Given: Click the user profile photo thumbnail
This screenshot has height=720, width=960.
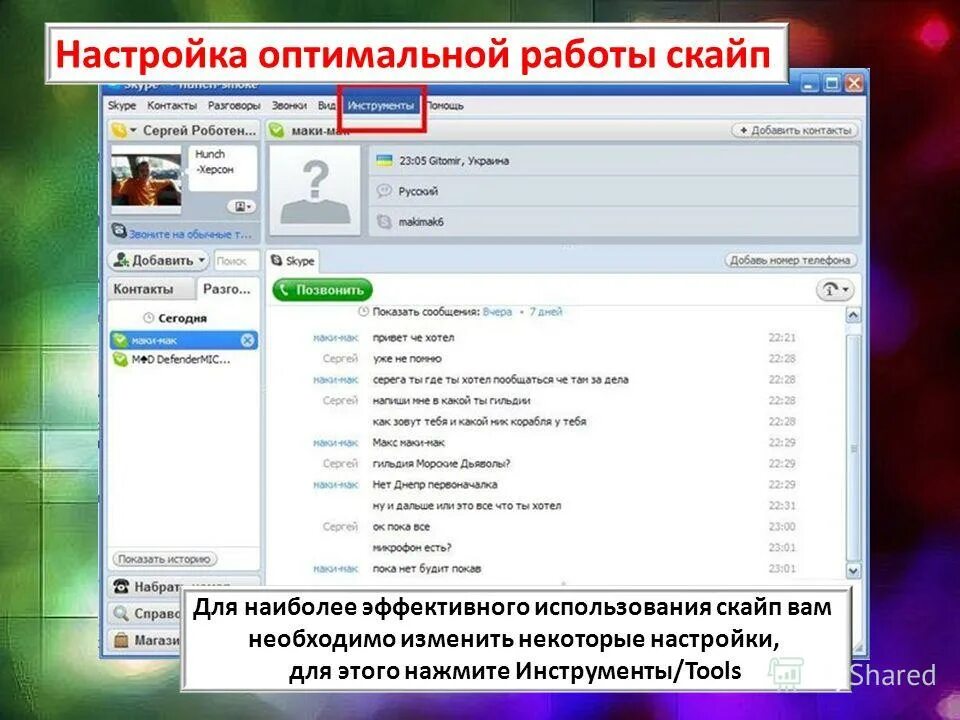Looking at the screenshot, I should point(146,179).
